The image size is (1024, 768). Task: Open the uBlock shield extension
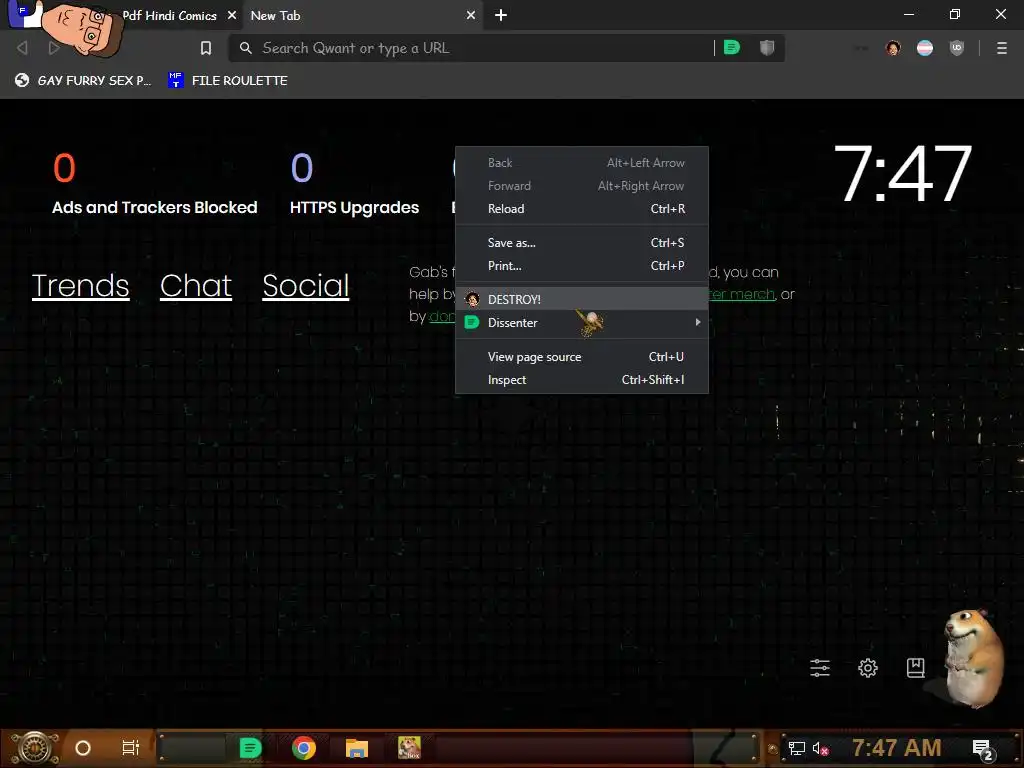point(957,48)
